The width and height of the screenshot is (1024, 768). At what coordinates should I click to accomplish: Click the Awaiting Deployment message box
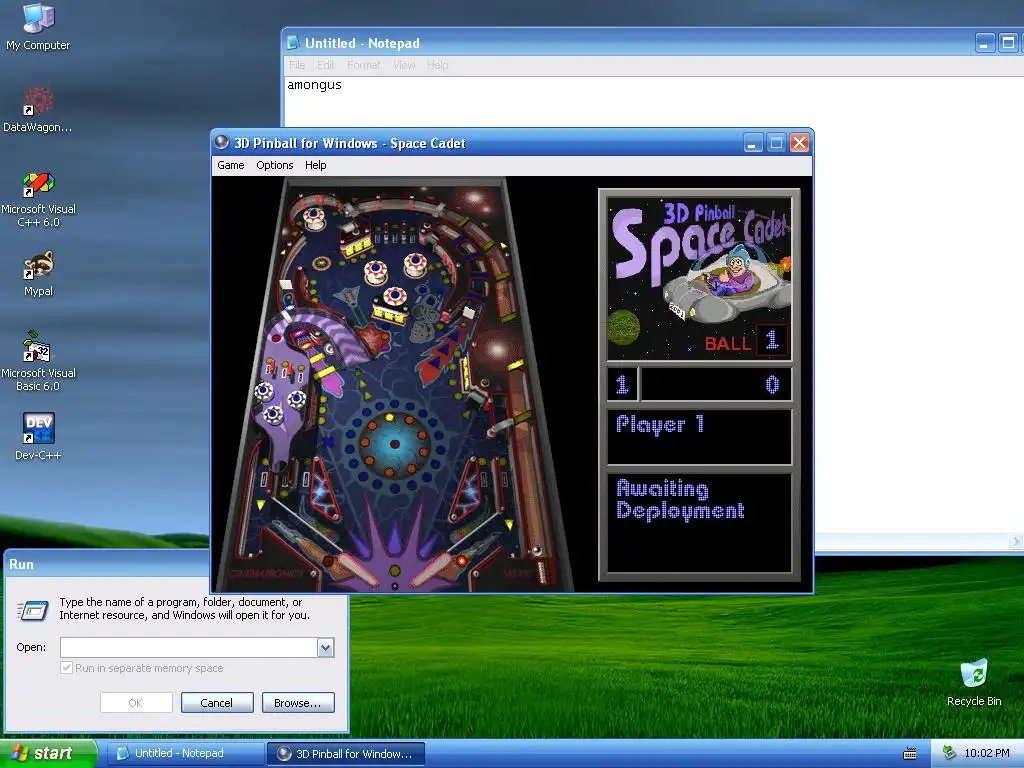(x=699, y=522)
